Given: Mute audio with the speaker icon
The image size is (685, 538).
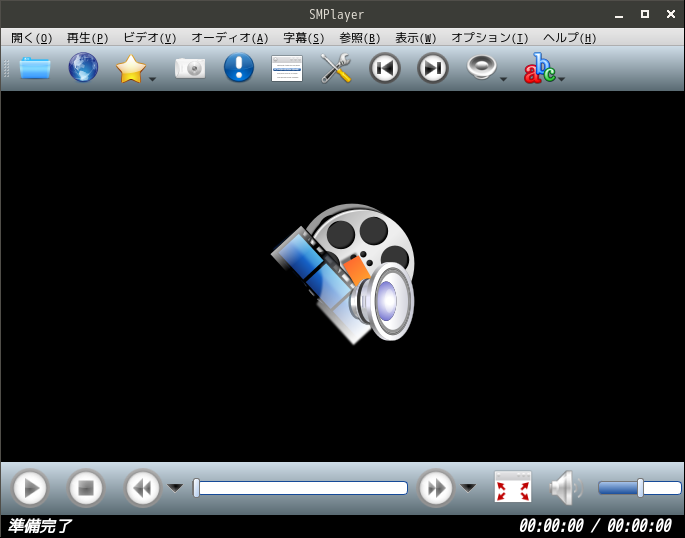Looking at the screenshot, I should pos(566,488).
